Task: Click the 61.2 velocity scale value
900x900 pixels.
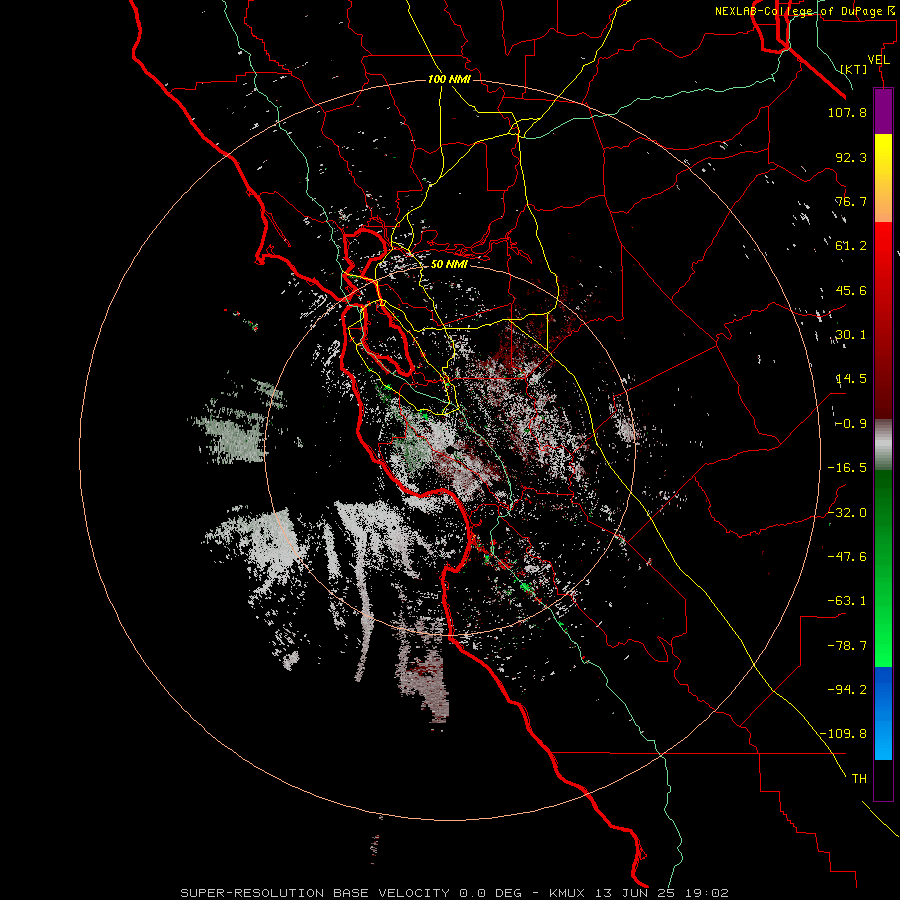Action: click(x=851, y=246)
